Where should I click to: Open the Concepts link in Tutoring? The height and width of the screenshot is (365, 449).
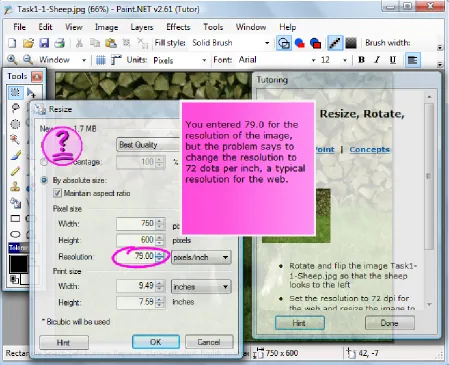[x=369, y=150]
